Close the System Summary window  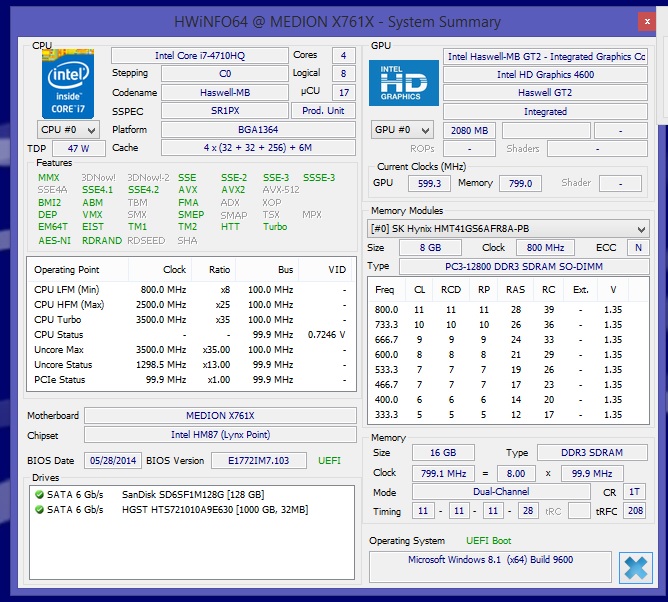click(x=647, y=21)
